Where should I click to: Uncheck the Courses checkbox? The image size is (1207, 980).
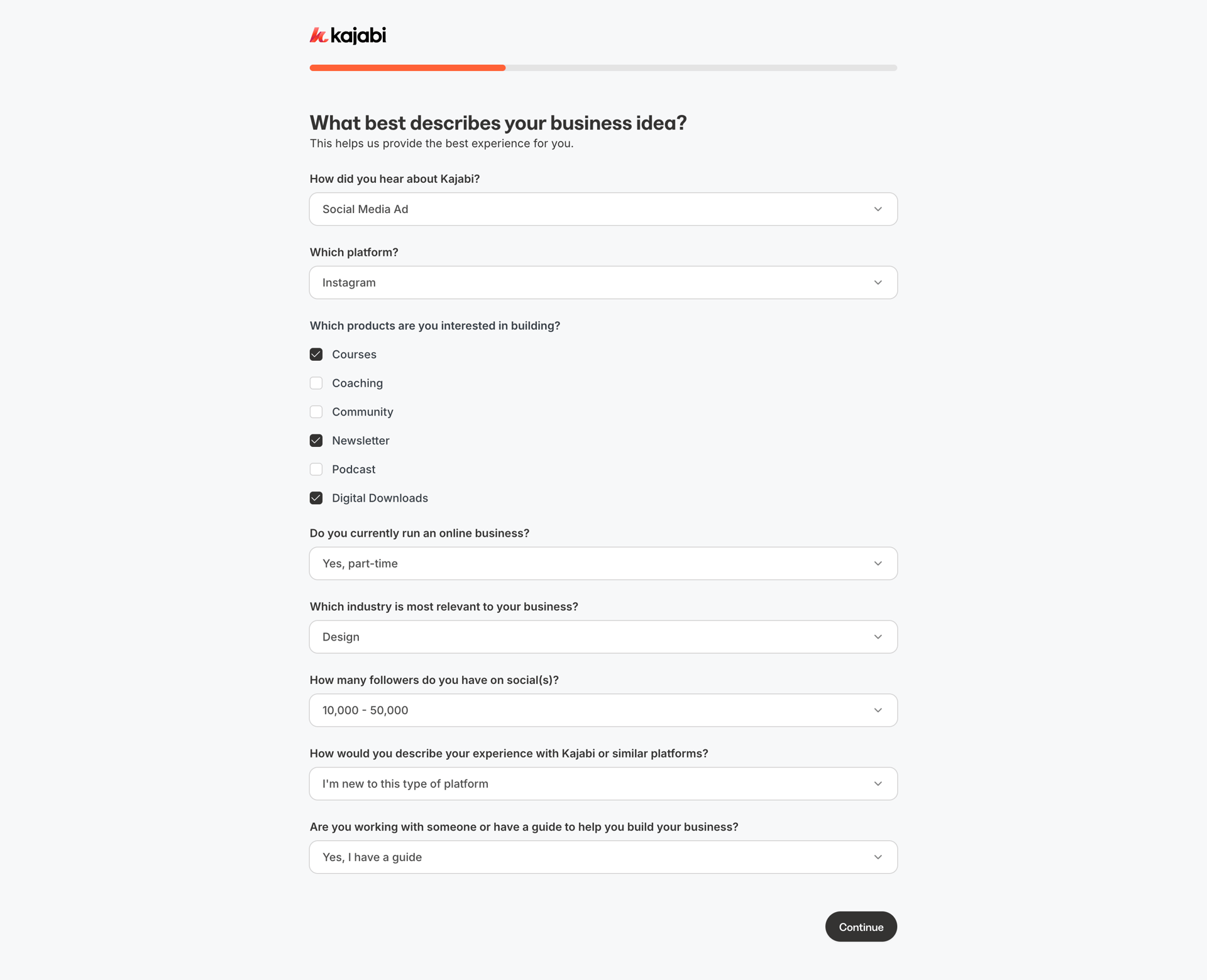coord(316,354)
